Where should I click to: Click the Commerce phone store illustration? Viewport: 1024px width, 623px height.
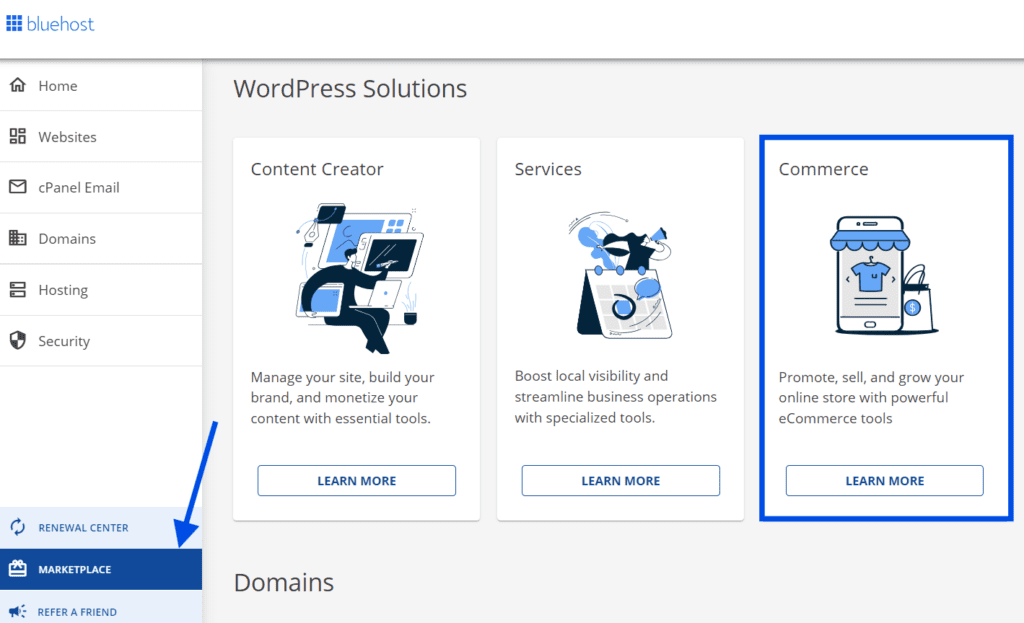pyautogui.click(x=884, y=276)
